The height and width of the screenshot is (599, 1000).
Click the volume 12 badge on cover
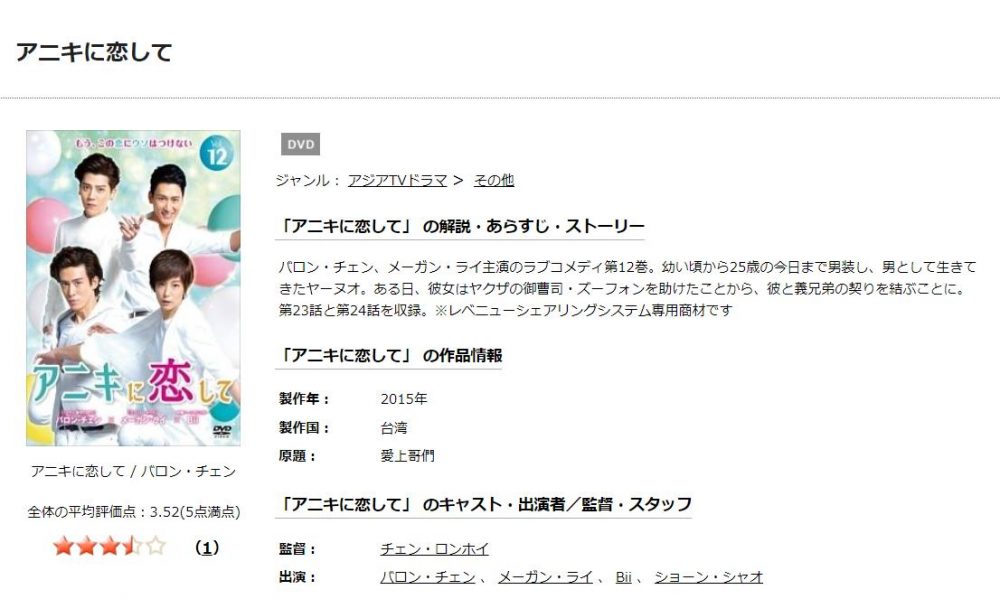pyautogui.click(x=217, y=153)
